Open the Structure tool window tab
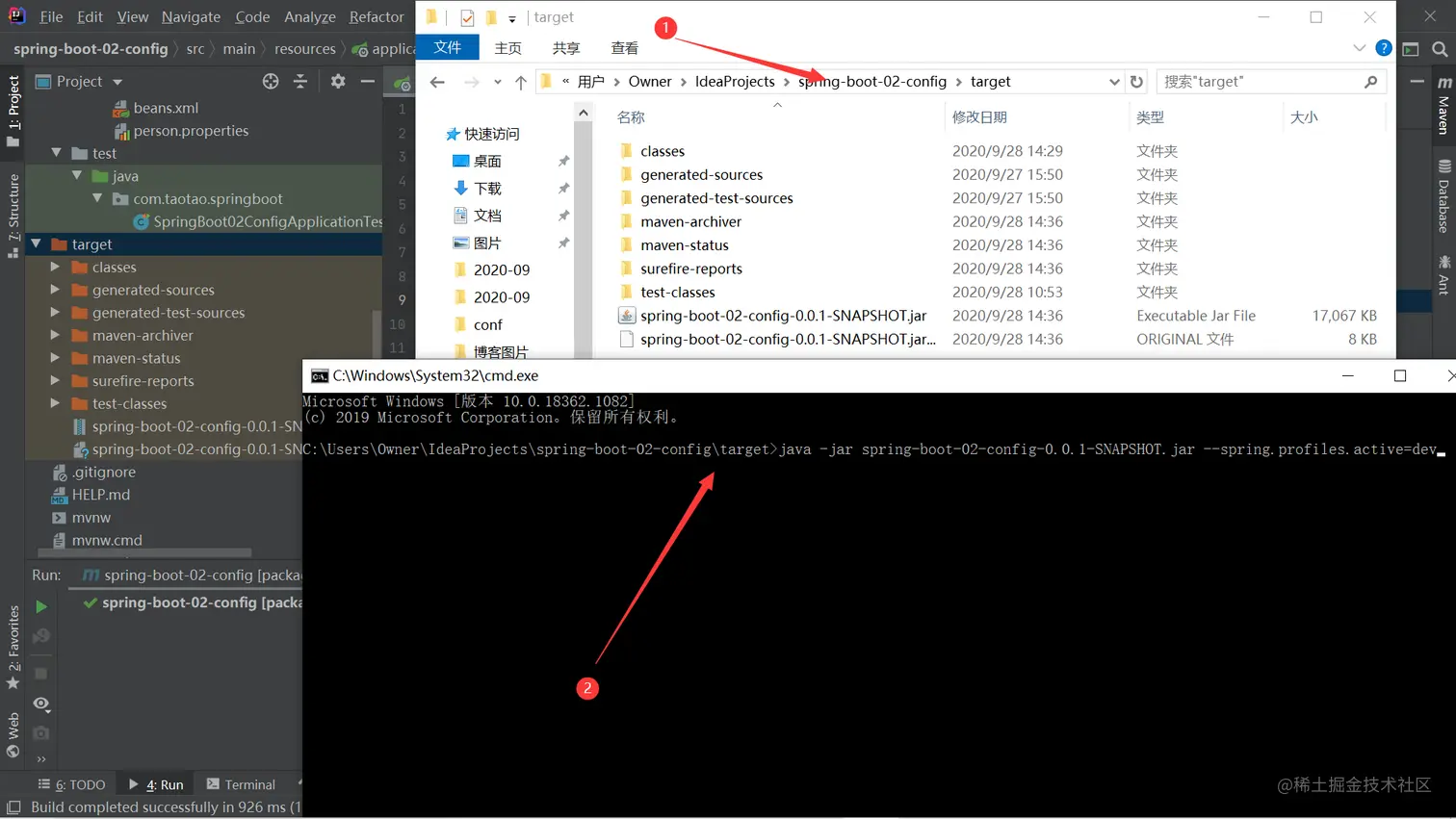This screenshot has height=819, width=1456. [x=13, y=217]
